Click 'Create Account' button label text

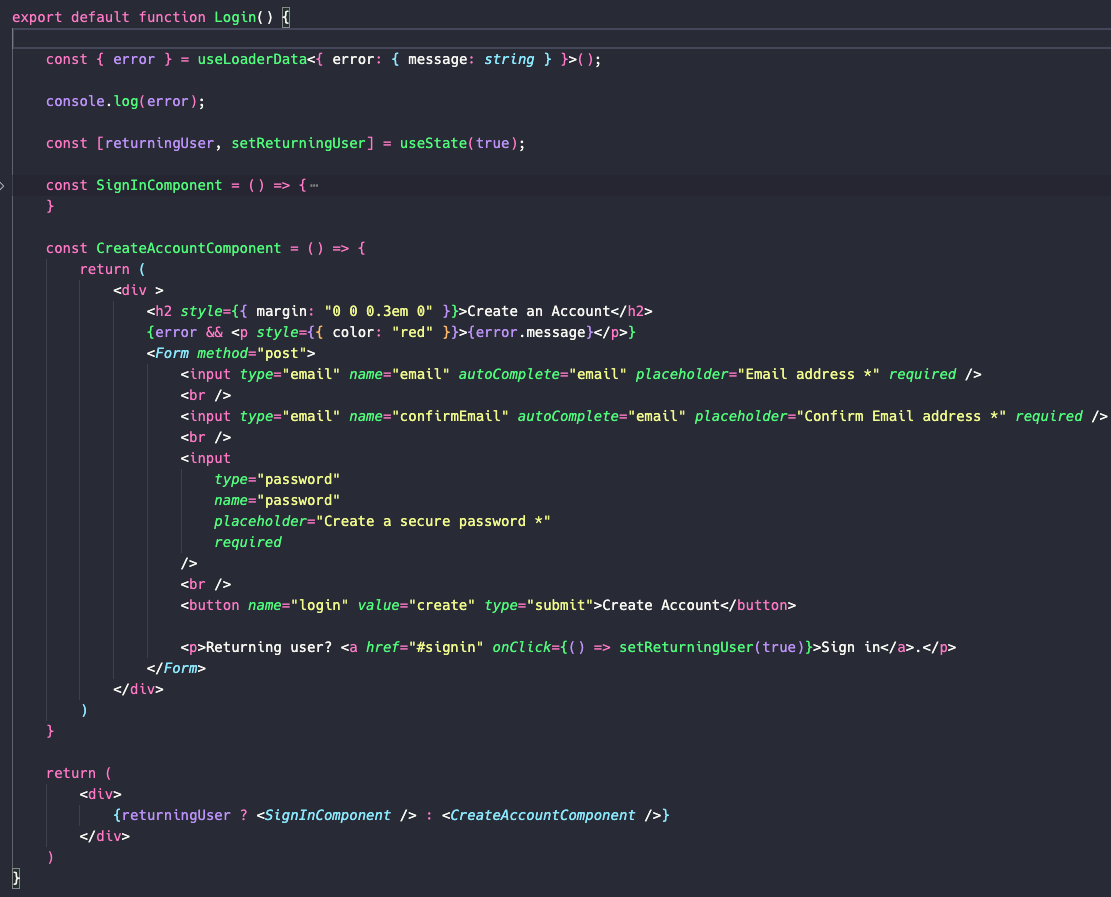(x=661, y=606)
